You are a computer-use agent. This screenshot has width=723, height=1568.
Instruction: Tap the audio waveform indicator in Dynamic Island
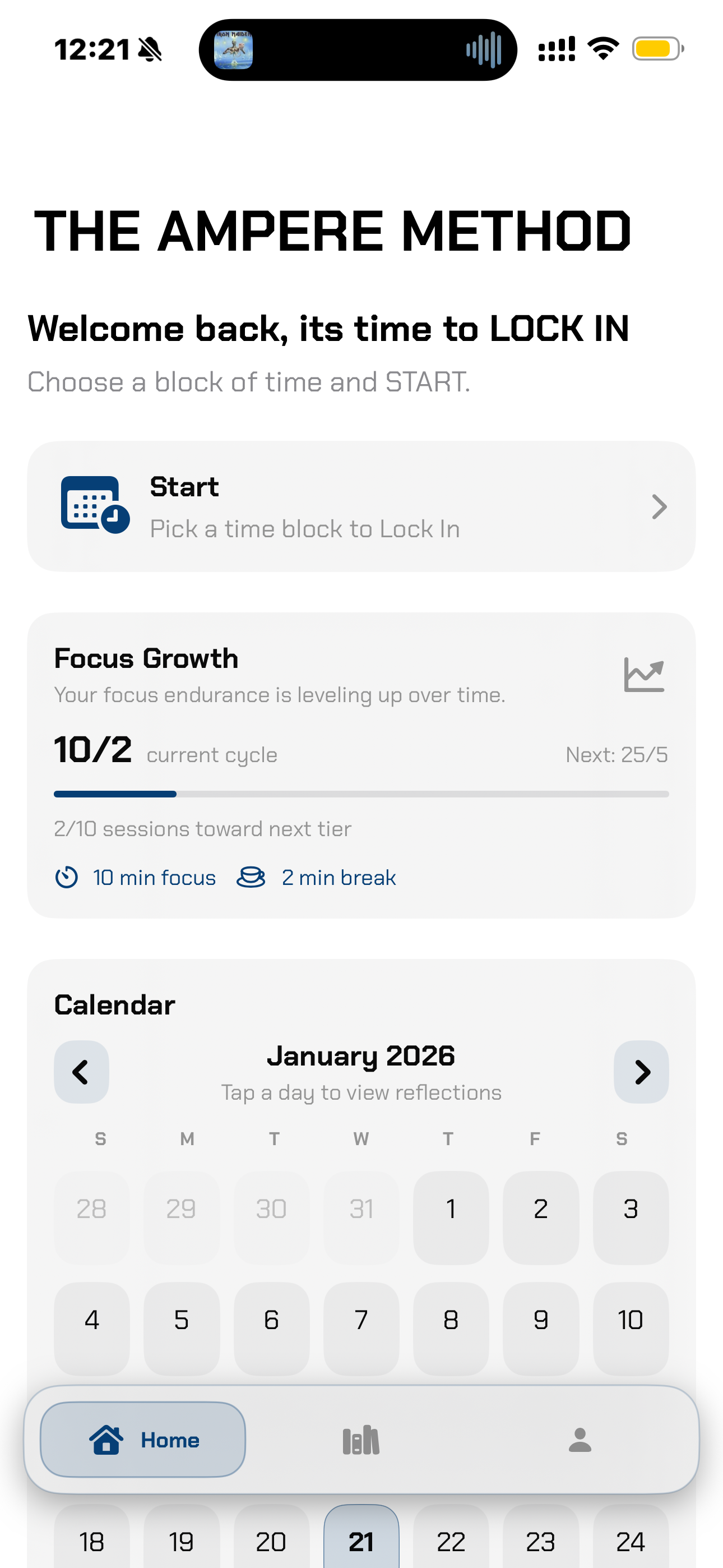click(x=484, y=50)
